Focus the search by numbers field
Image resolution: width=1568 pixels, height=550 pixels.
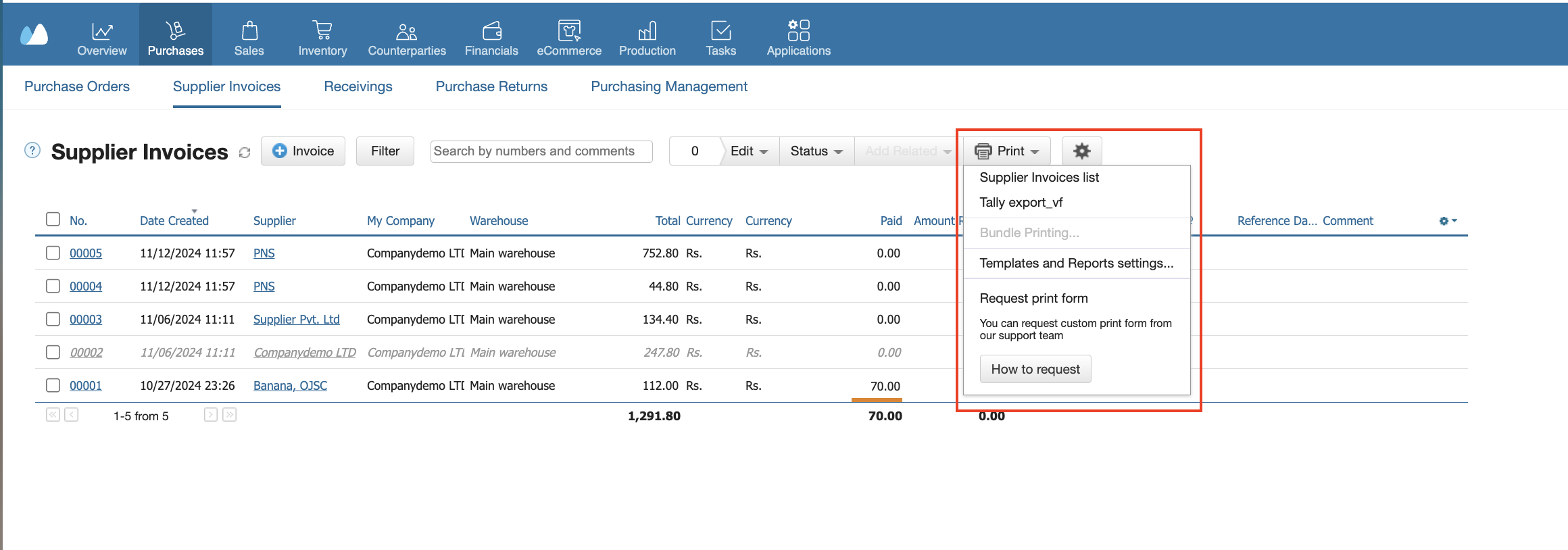(x=541, y=151)
